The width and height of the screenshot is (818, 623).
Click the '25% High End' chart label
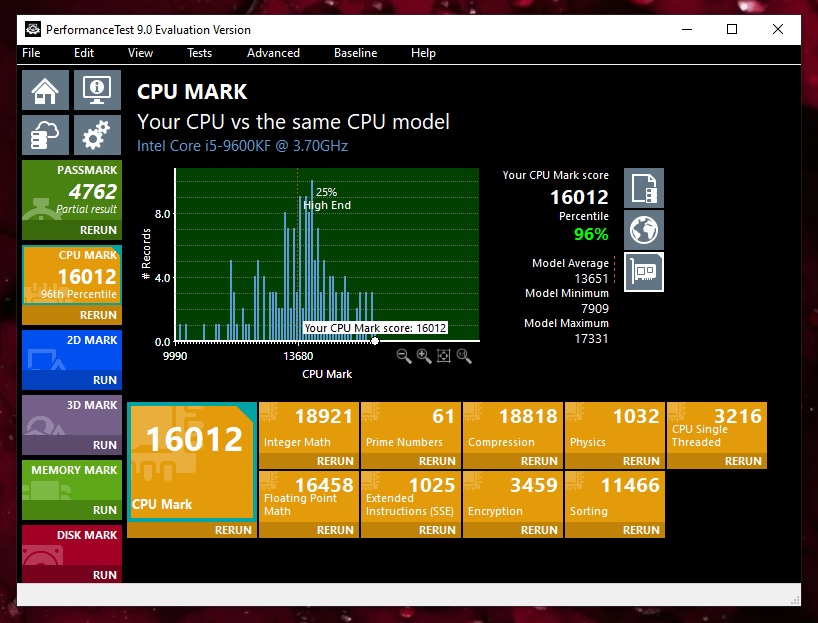[x=327, y=199]
